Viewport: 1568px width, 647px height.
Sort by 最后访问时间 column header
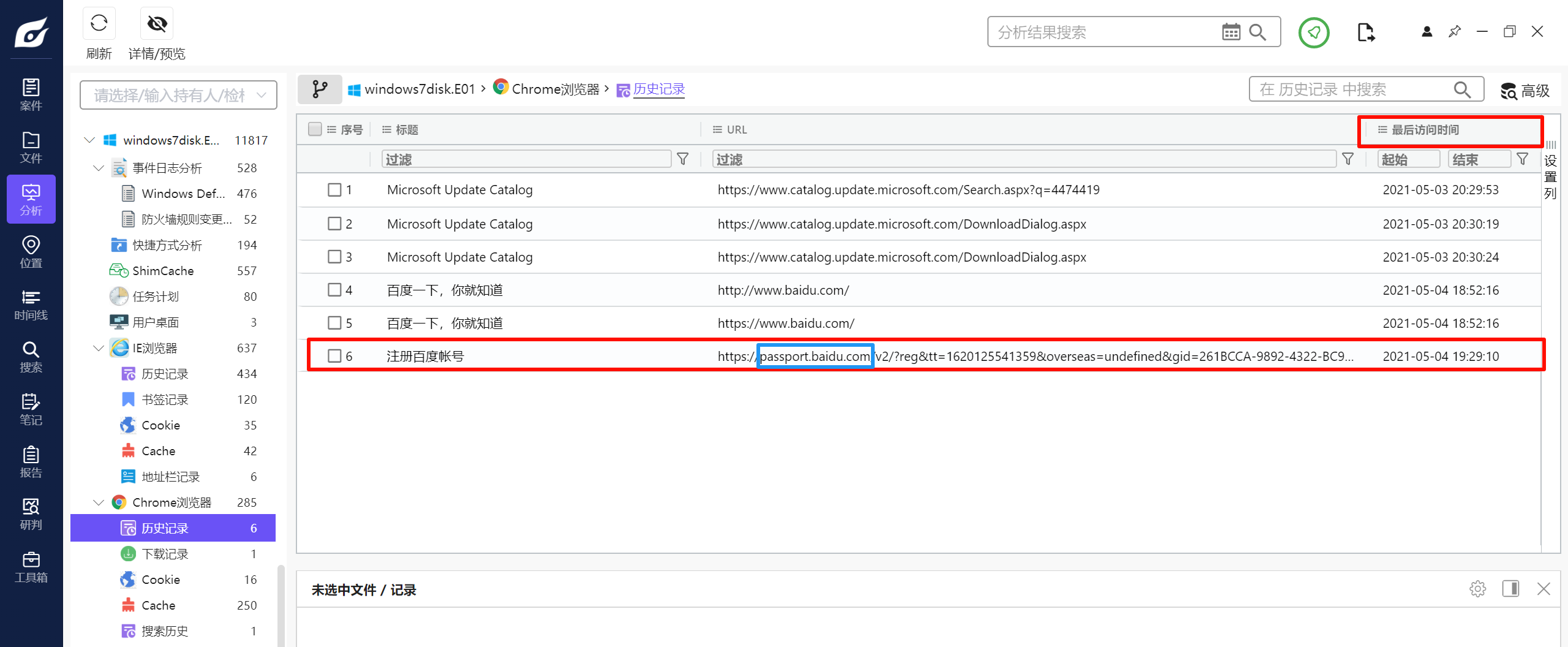pos(1425,130)
